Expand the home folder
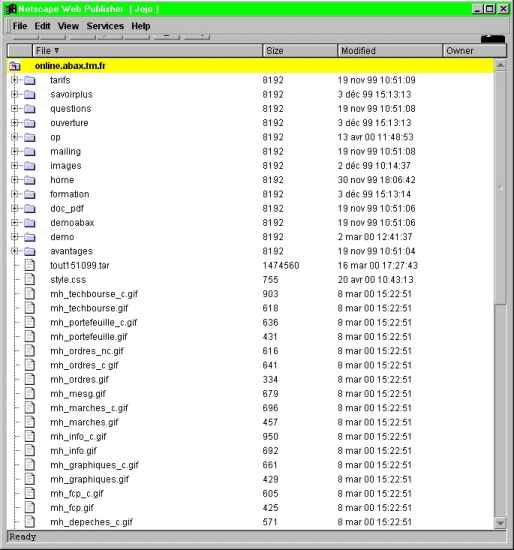 coord(14,180)
